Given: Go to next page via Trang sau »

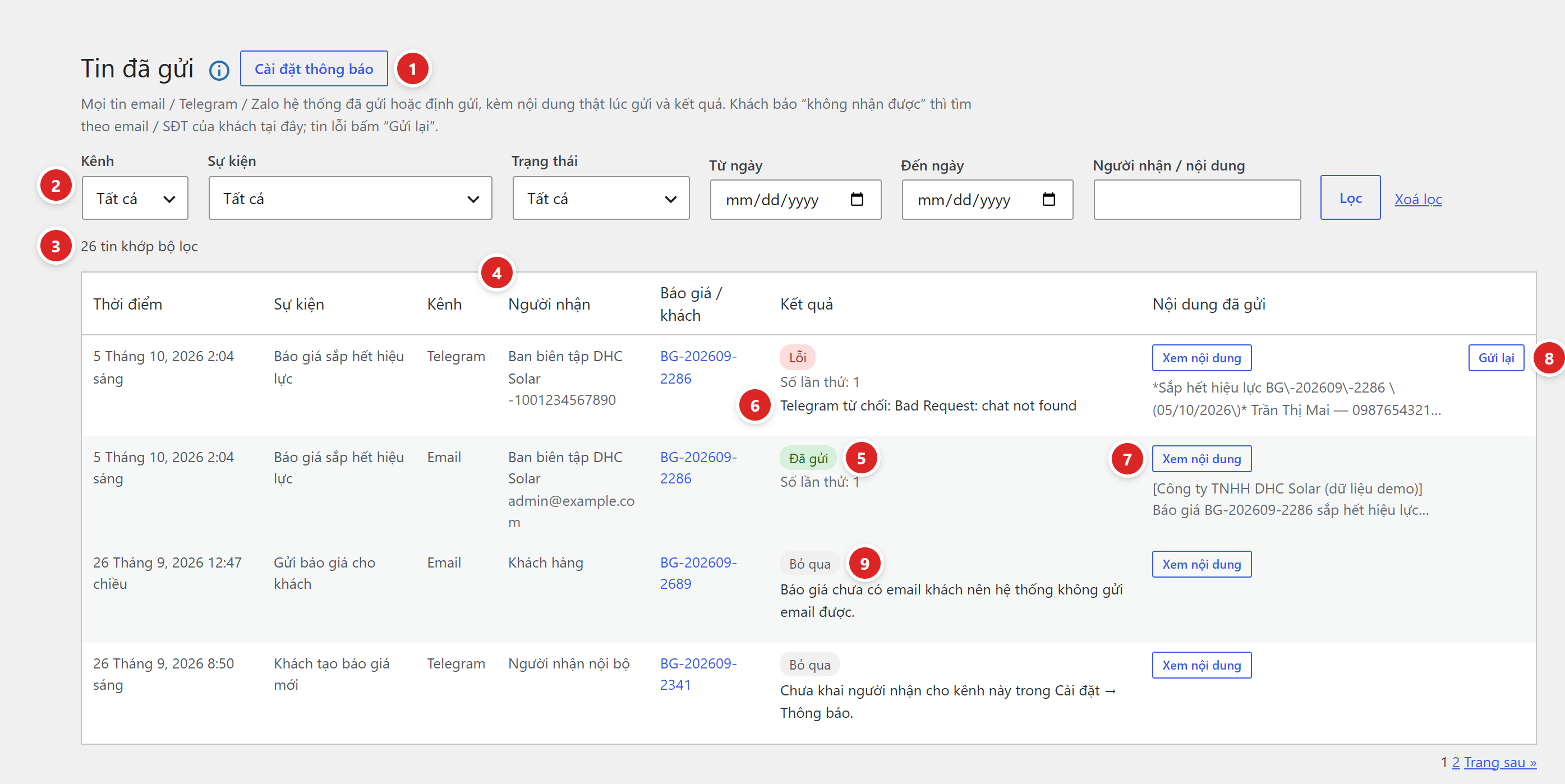Looking at the screenshot, I should 1499,762.
